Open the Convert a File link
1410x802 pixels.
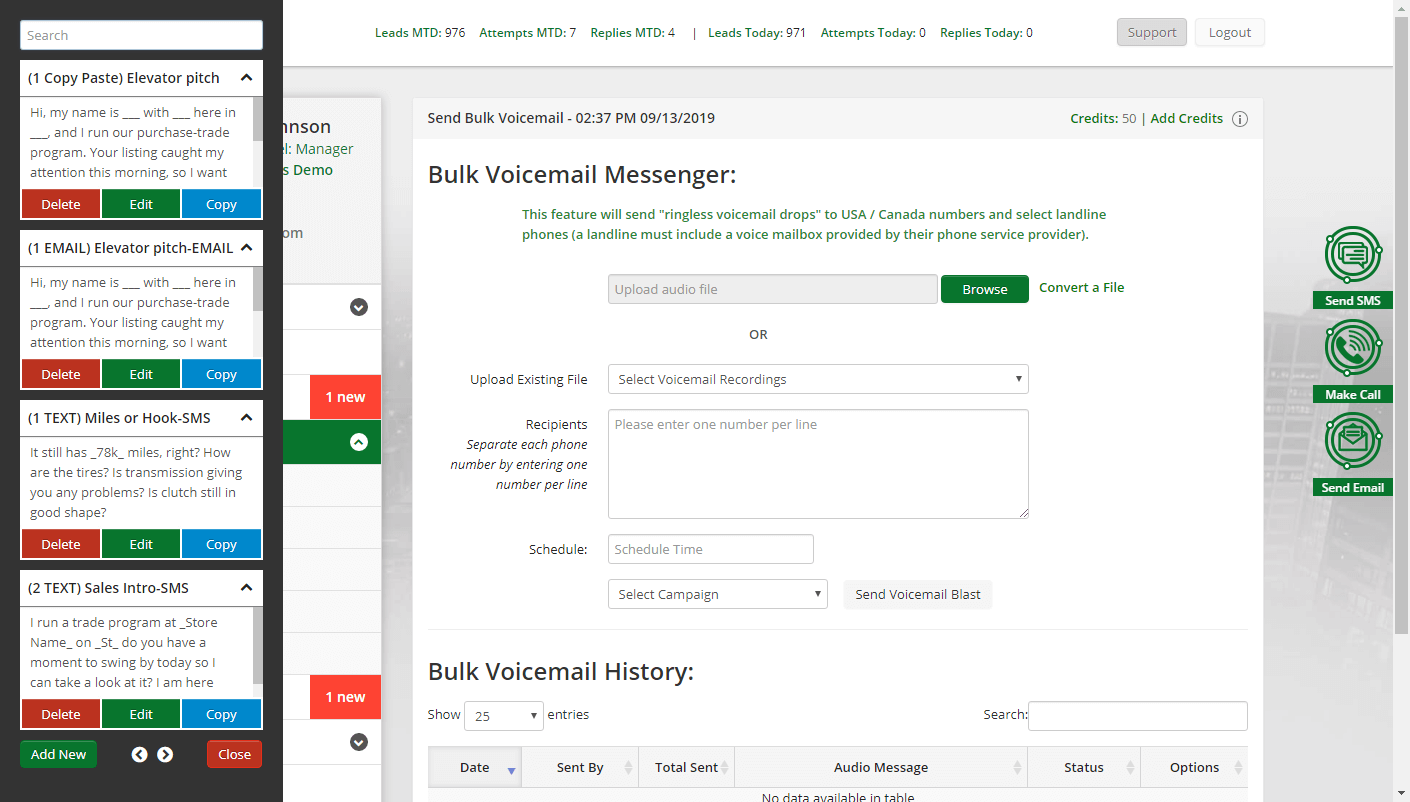(x=1082, y=287)
